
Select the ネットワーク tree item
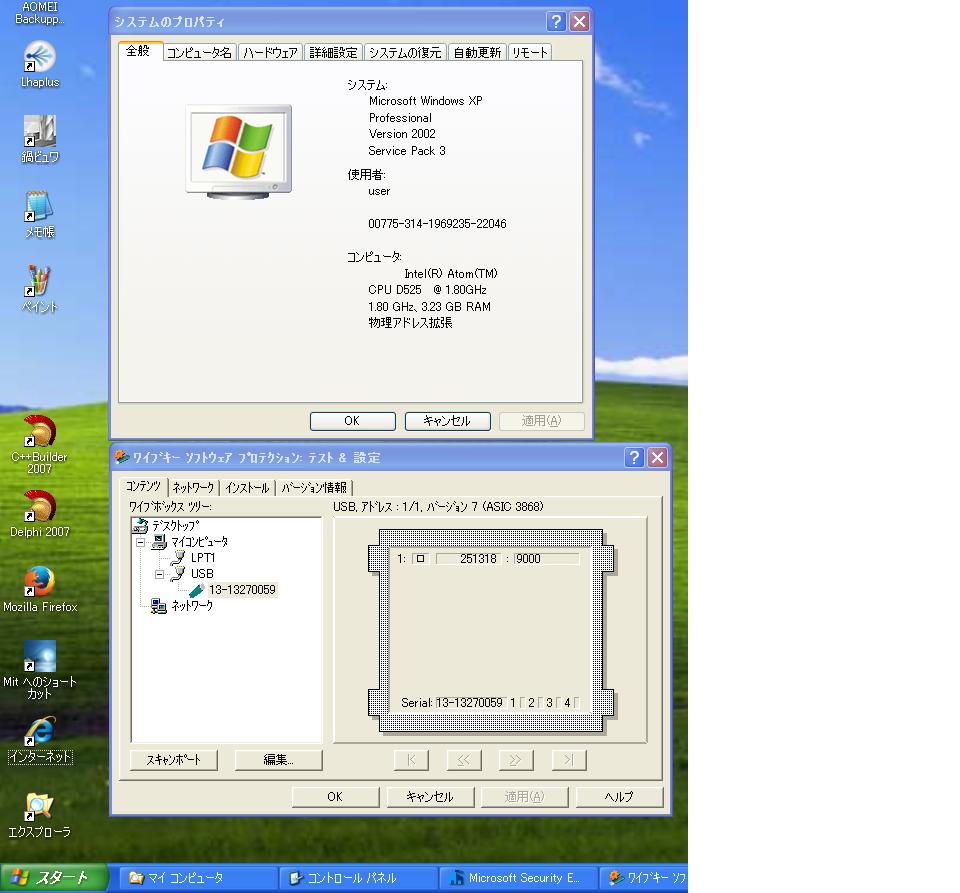click(x=192, y=605)
